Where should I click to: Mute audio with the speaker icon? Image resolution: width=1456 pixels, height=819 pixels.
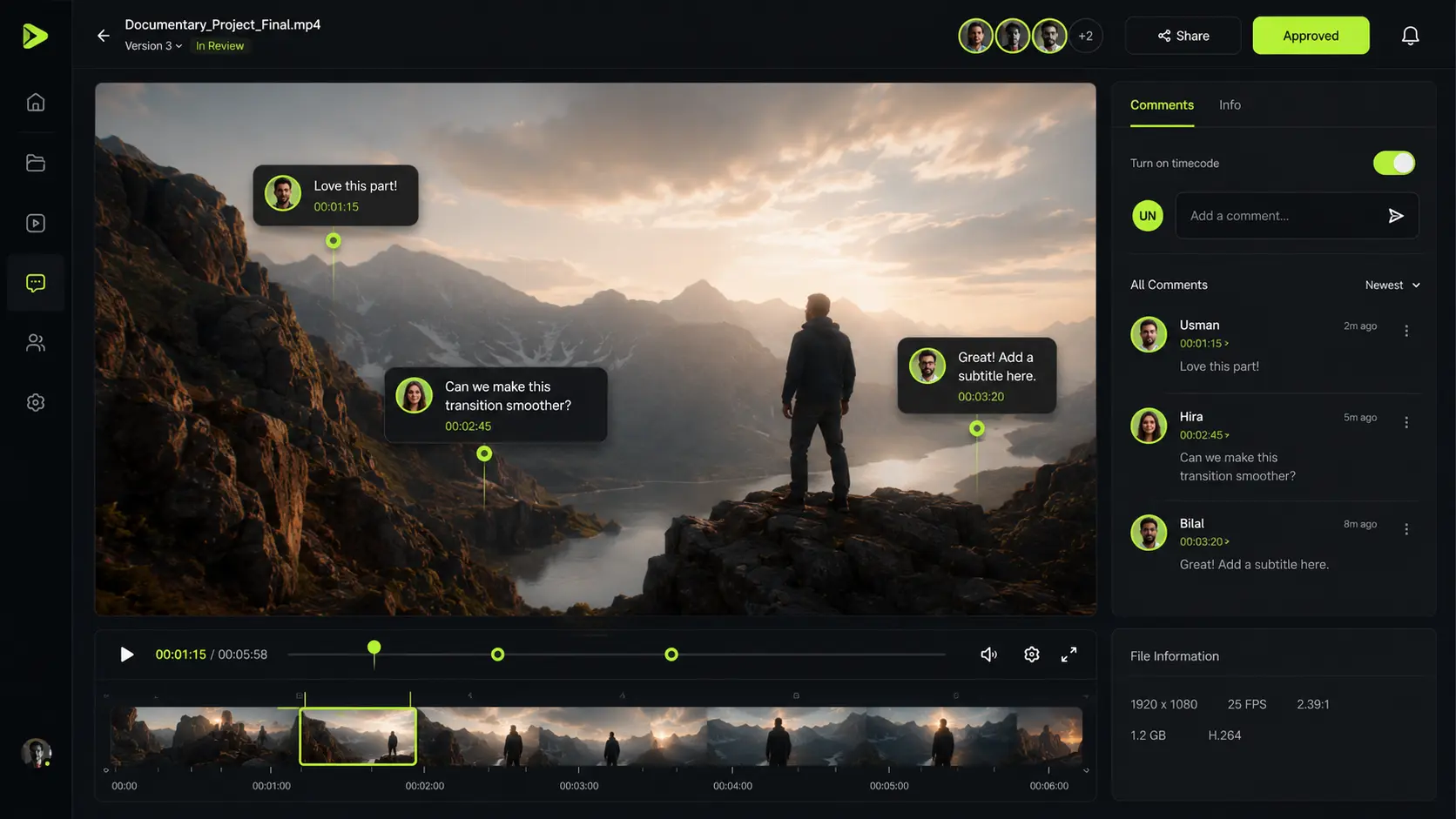point(988,655)
